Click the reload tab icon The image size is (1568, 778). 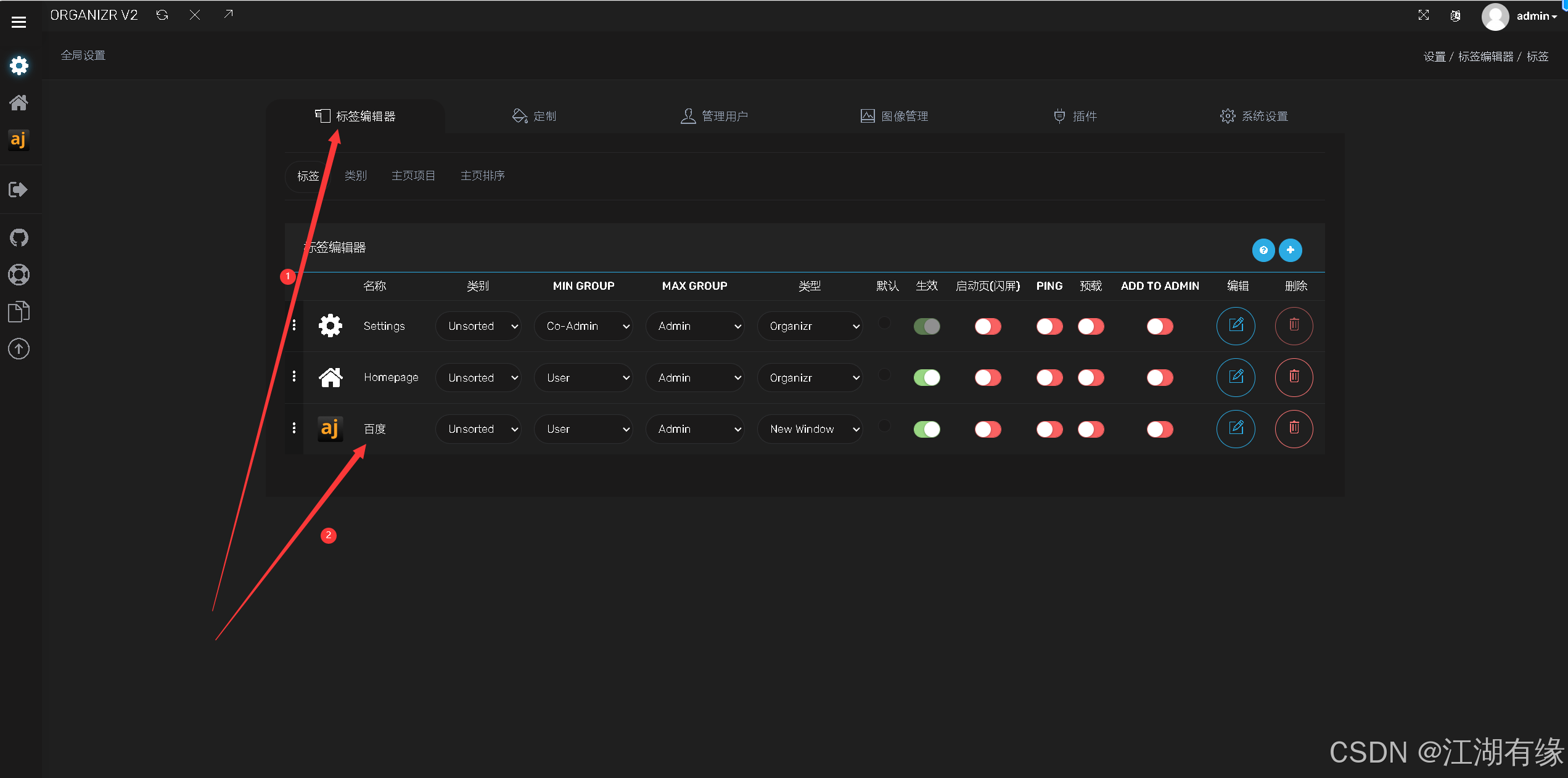(x=162, y=15)
